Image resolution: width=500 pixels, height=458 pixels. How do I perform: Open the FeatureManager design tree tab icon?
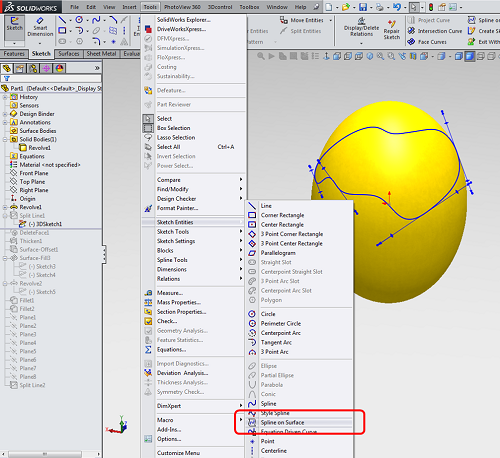pyautogui.click(x=7, y=69)
